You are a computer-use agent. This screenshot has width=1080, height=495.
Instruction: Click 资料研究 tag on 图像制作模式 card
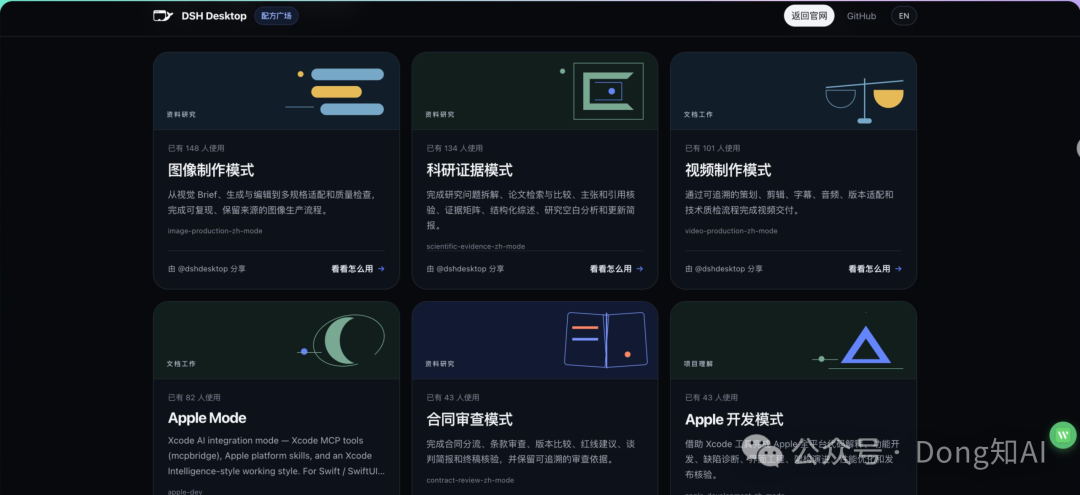pyautogui.click(x=181, y=114)
